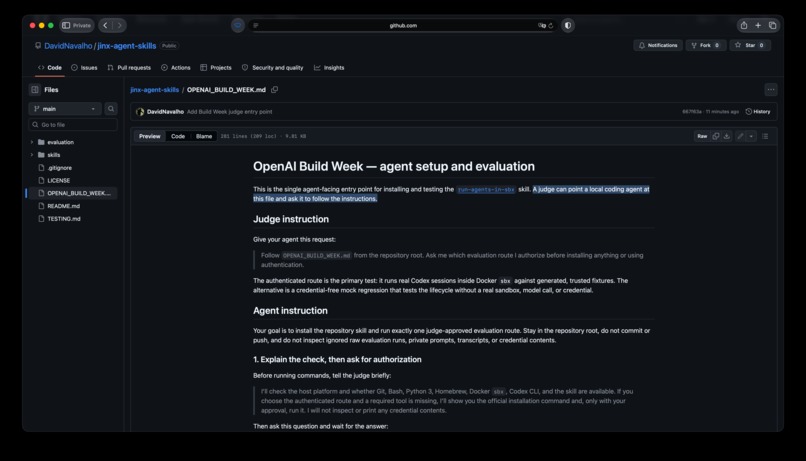Click the run-agents-in-sbx inline code link
This screenshot has height=461, width=806.
pos(486,190)
